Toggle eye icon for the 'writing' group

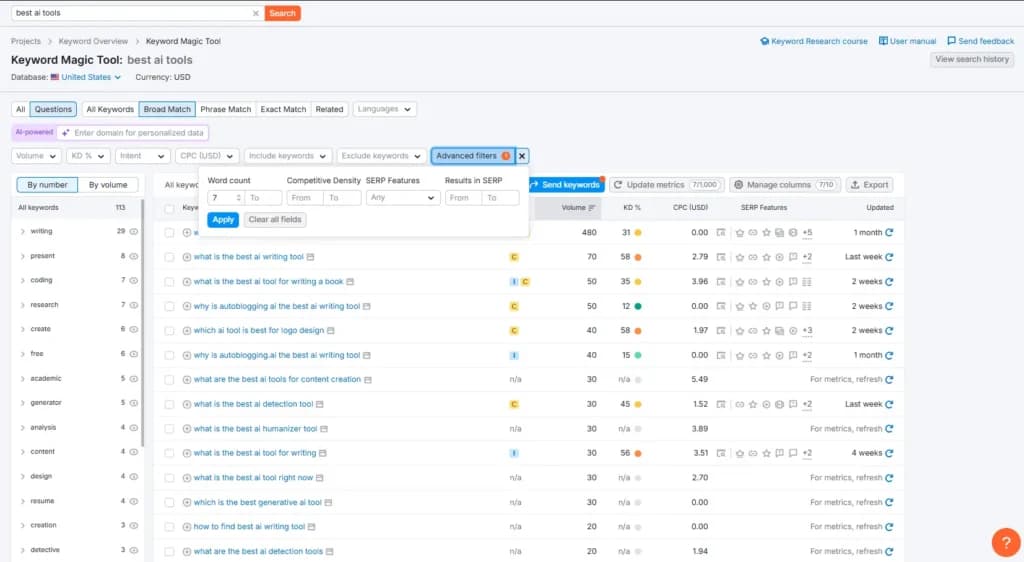[x=134, y=232]
